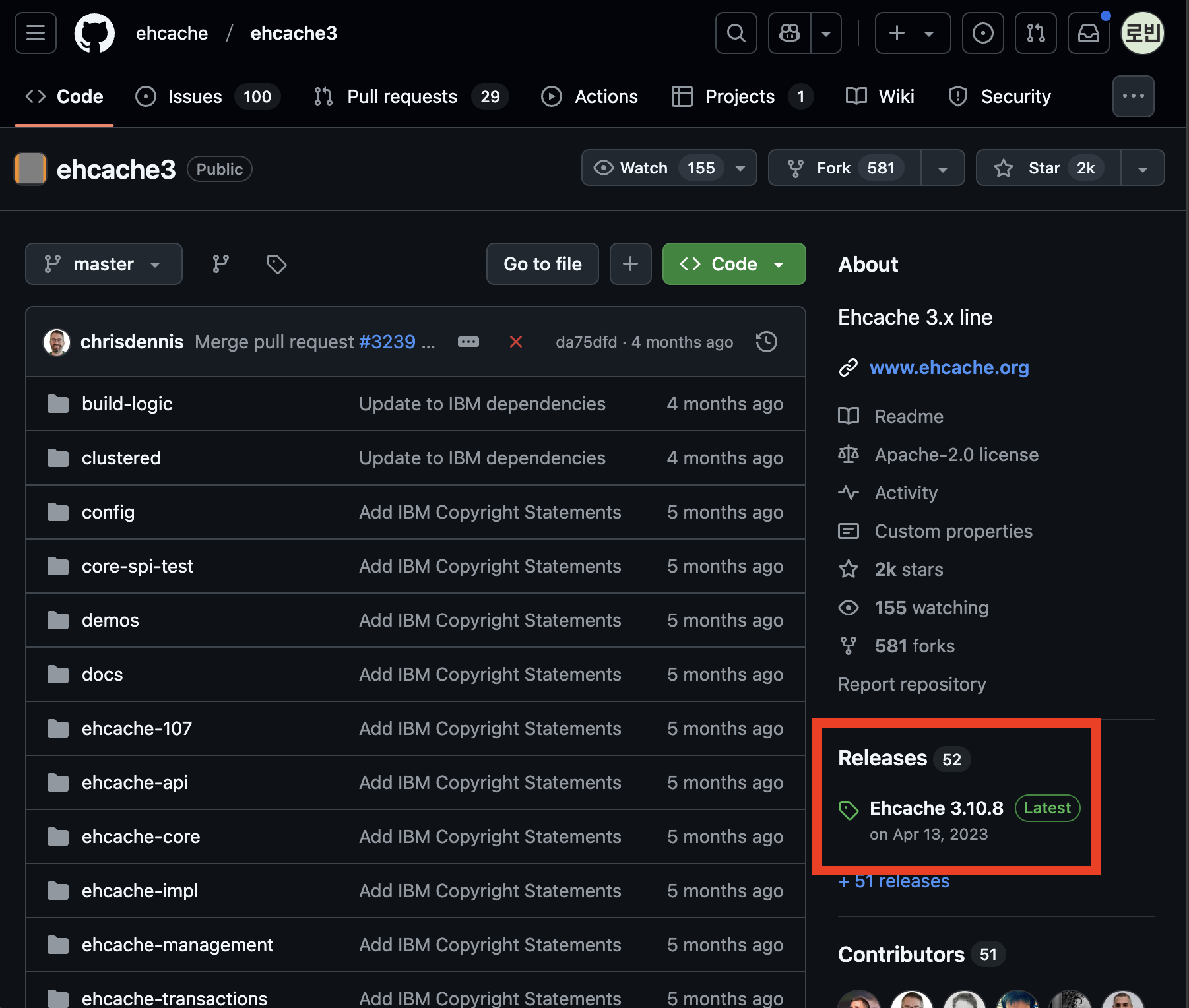
Task: Open the config folder
Action: pos(108,512)
